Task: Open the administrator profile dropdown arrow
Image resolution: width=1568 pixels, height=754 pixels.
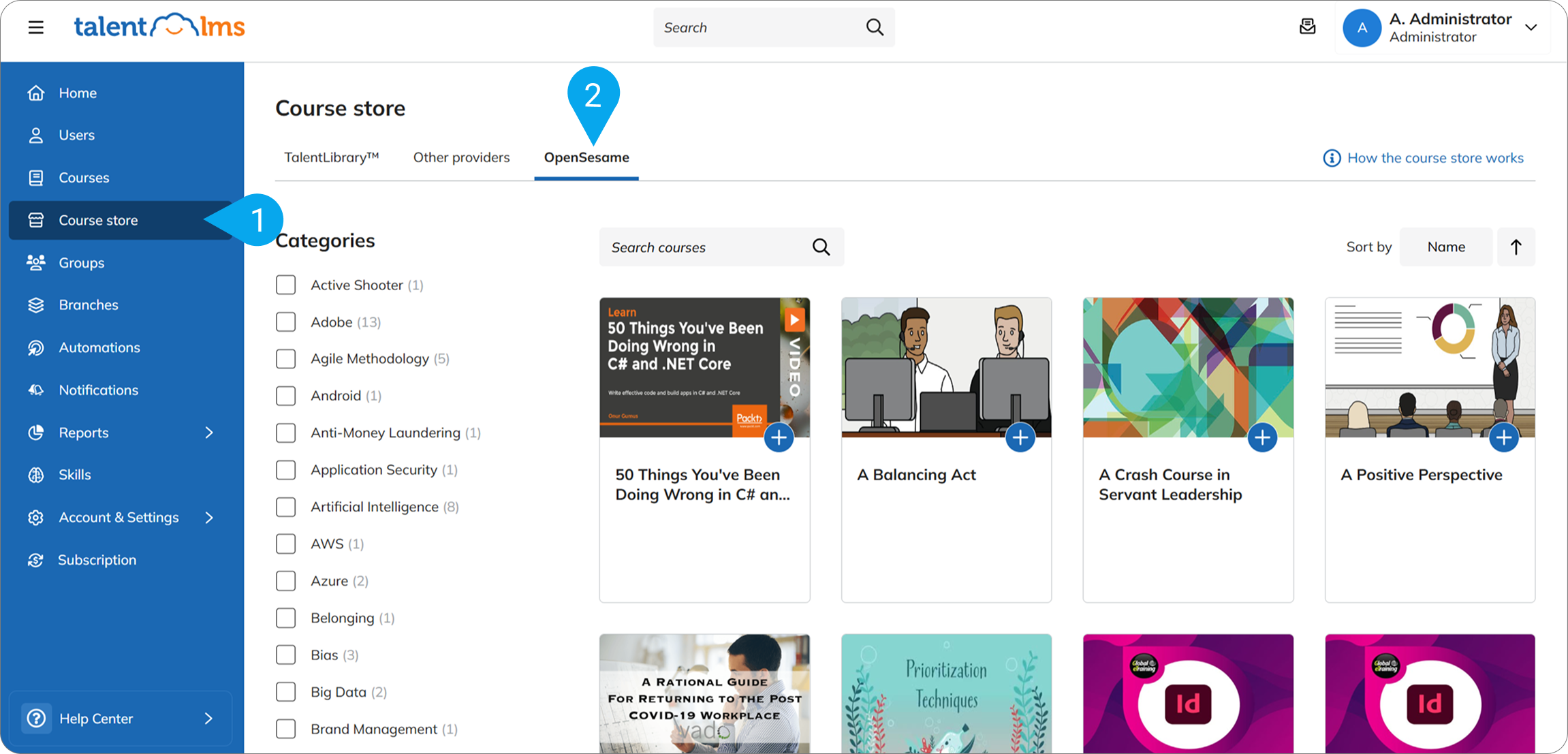Action: [1531, 27]
